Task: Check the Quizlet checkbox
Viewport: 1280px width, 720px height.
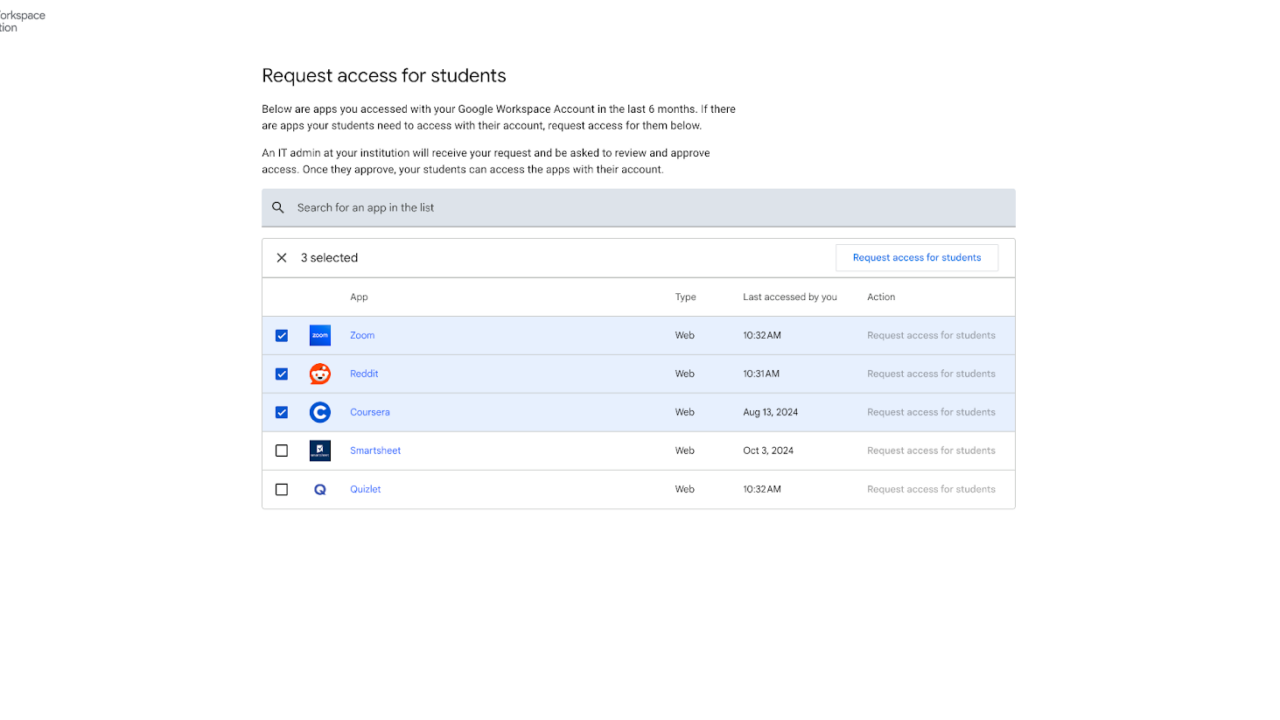Action: click(x=282, y=490)
